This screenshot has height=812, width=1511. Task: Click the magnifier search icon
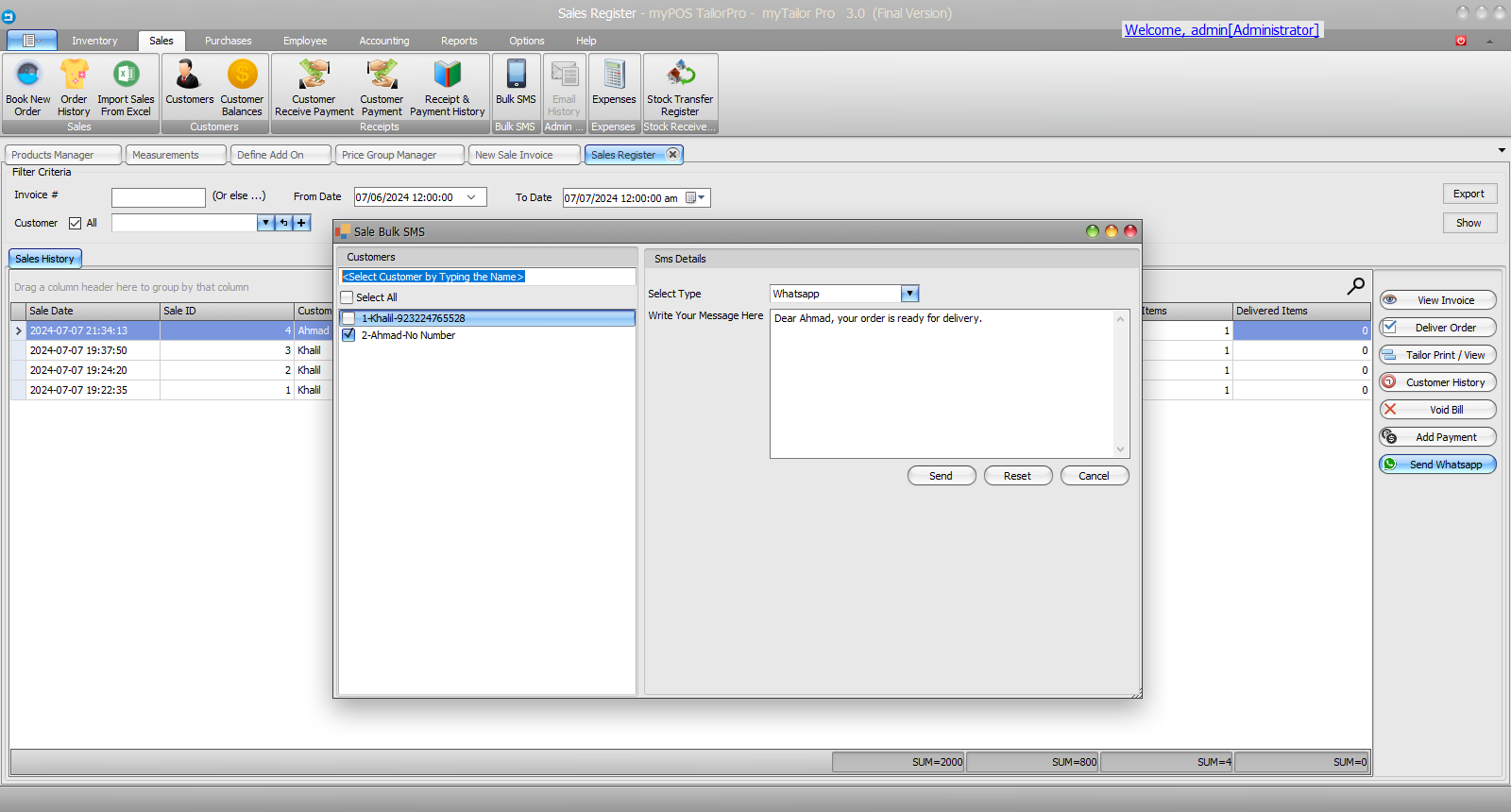click(1355, 286)
